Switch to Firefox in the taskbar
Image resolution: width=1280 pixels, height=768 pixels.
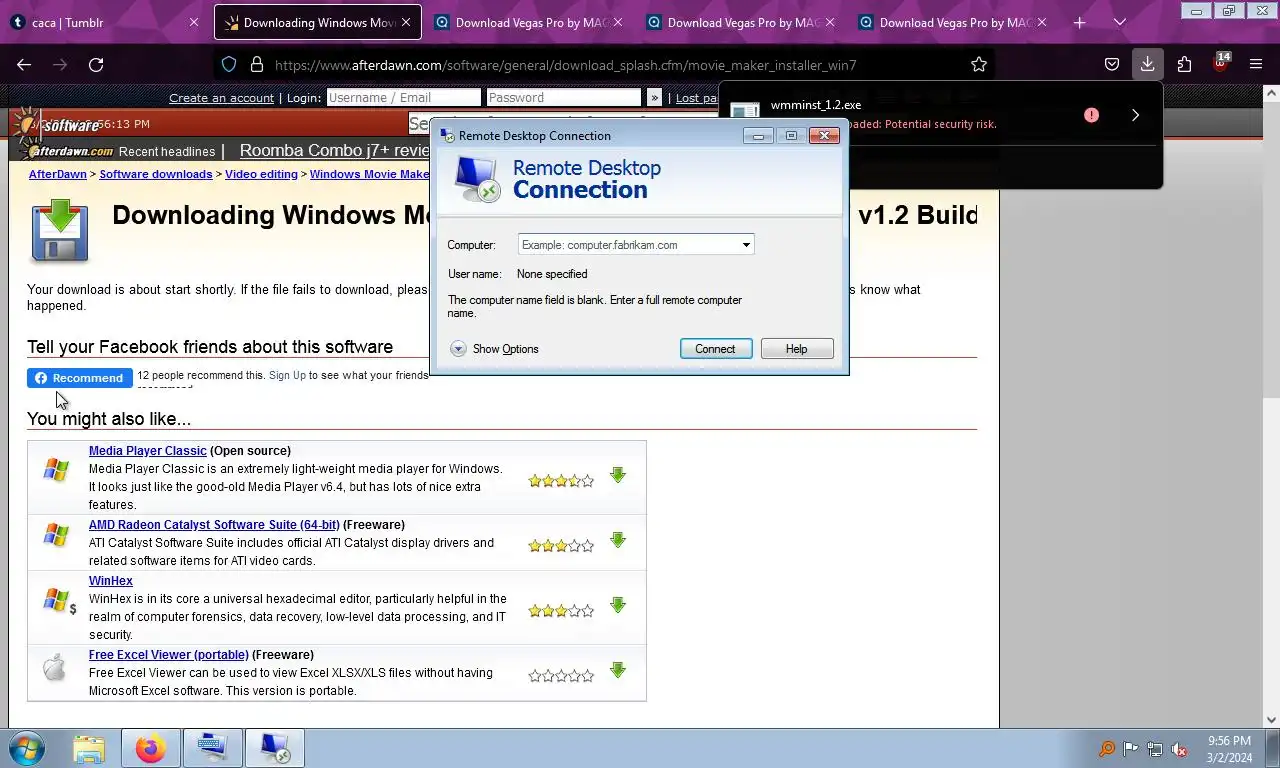[151, 748]
